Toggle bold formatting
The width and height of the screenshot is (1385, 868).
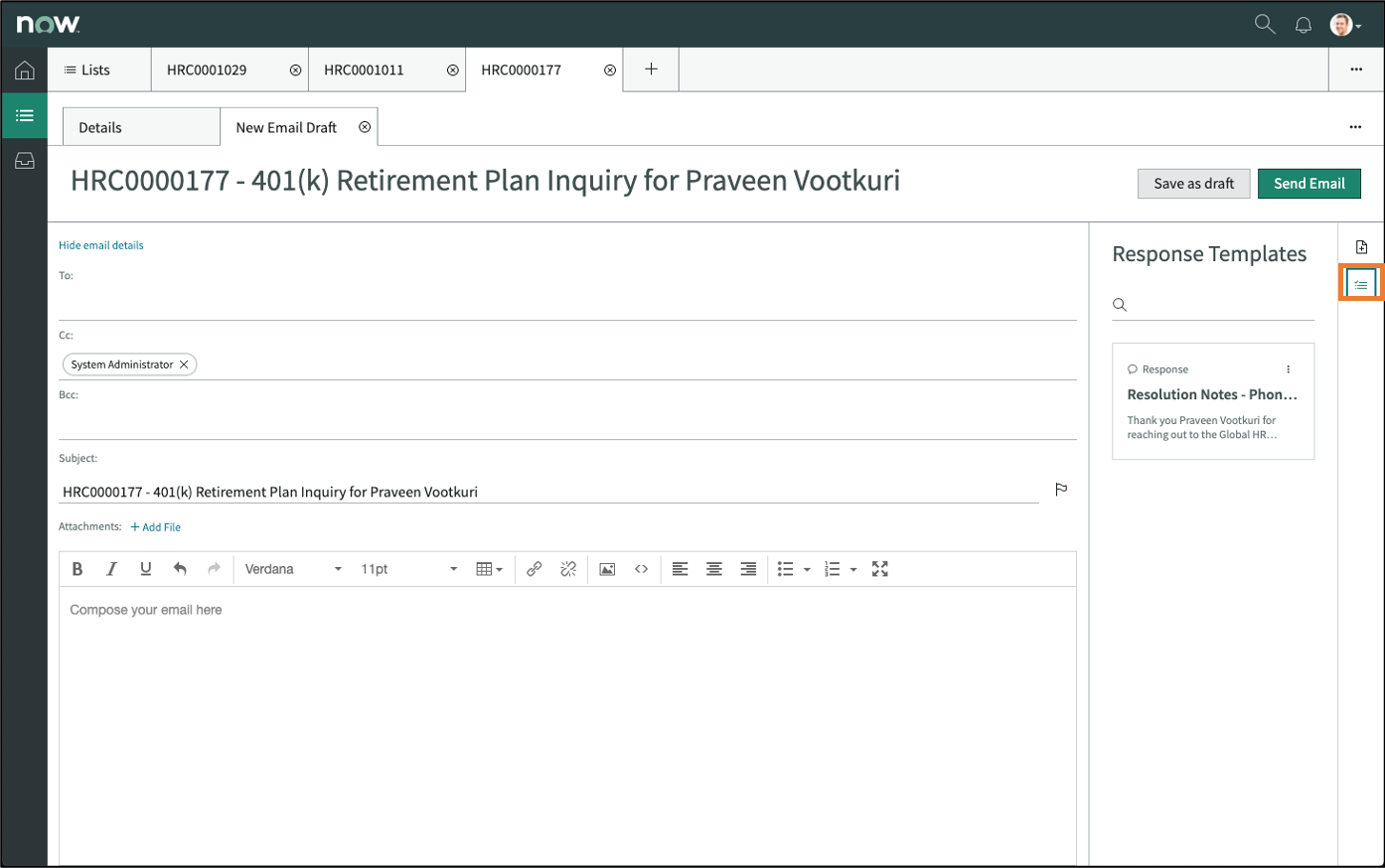click(x=77, y=569)
